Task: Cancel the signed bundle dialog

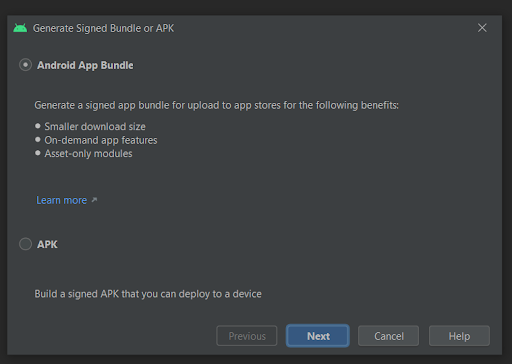Action: tap(388, 336)
